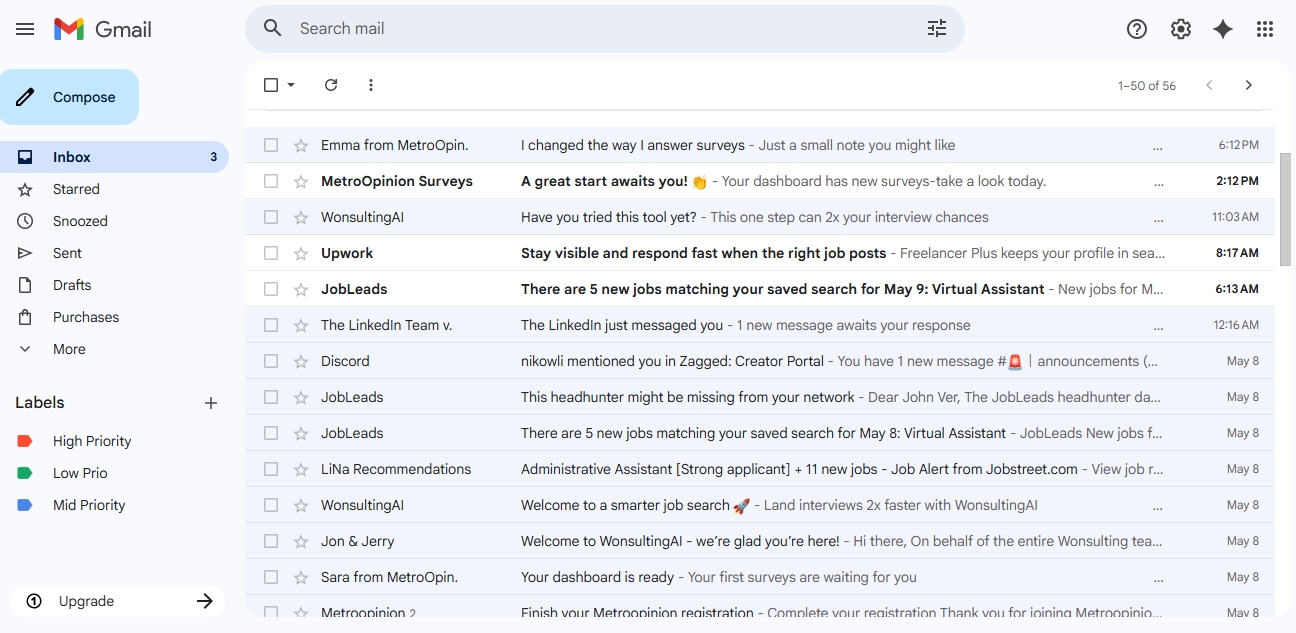
Task: Click the Search mail input field
Action: pos(605,28)
